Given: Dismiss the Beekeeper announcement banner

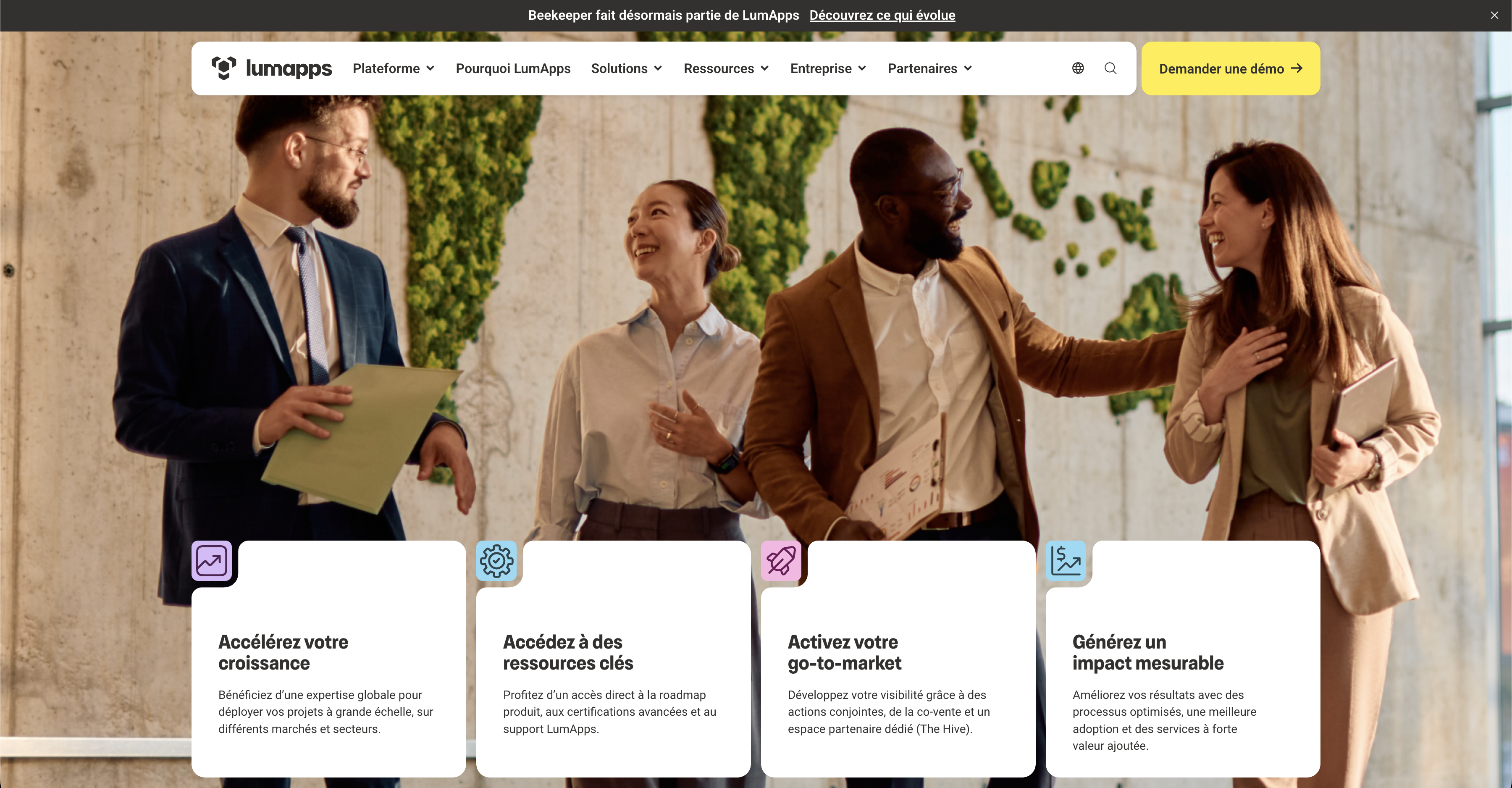Looking at the screenshot, I should pyautogui.click(x=1494, y=15).
